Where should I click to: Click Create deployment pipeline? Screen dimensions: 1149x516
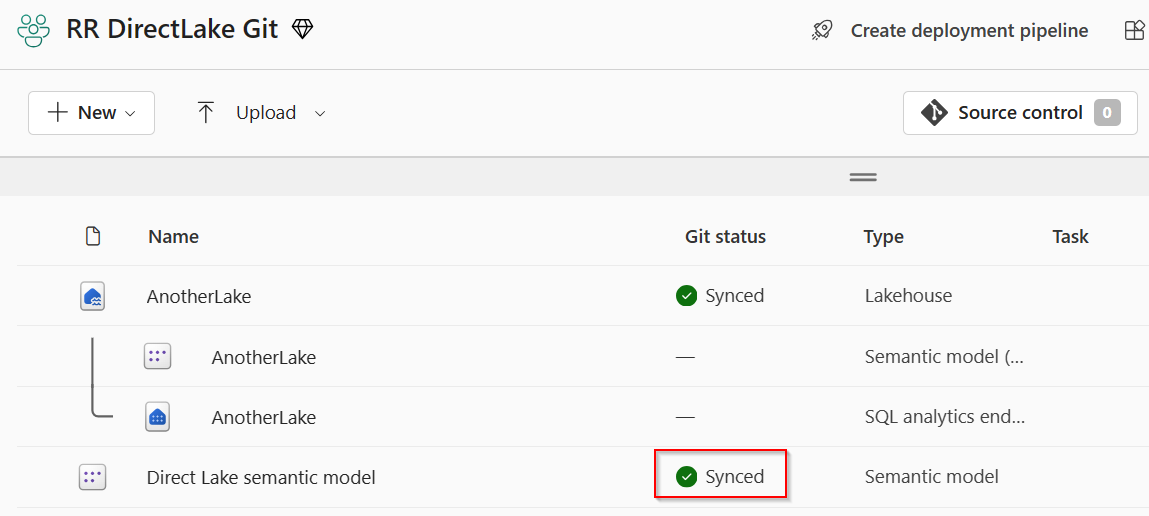(969, 31)
